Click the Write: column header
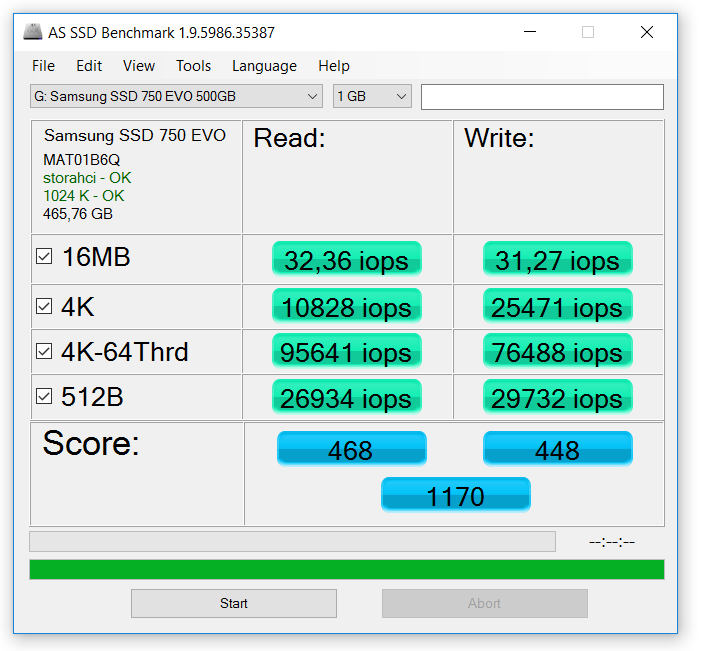 [x=499, y=138]
